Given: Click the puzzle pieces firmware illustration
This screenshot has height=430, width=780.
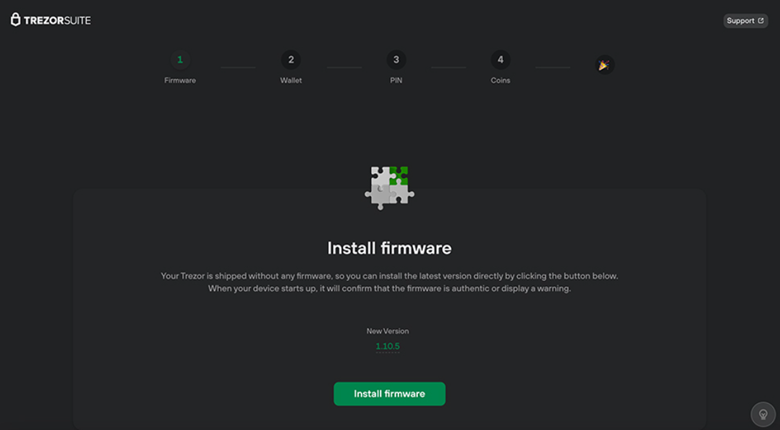Looking at the screenshot, I should click(390, 188).
